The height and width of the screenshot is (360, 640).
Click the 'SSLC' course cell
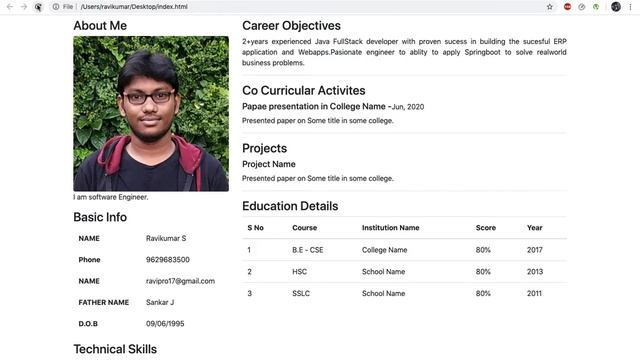301,293
